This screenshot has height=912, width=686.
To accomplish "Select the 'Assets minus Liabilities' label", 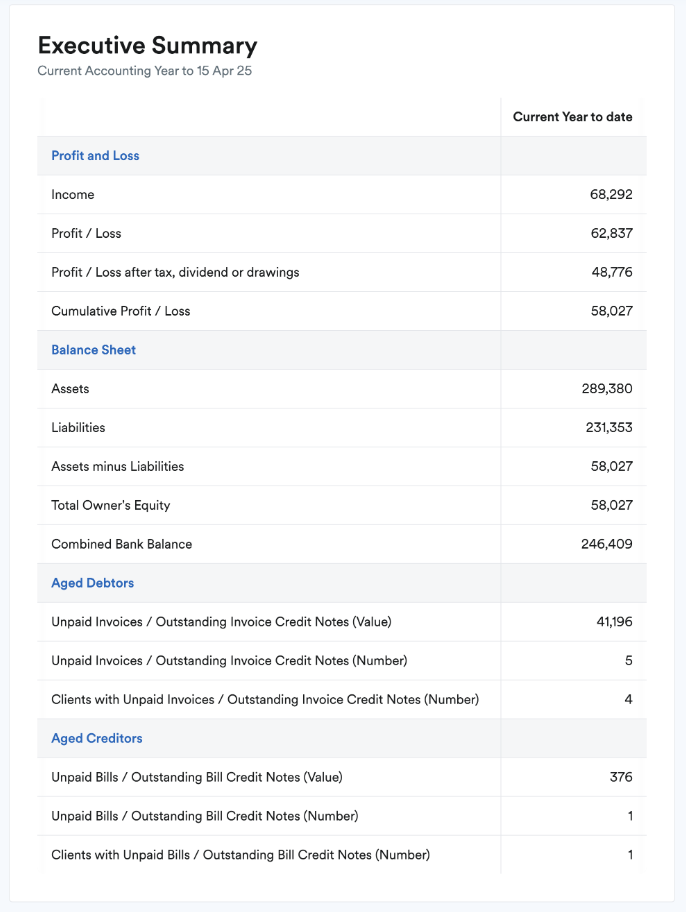I will pyautogui.click(x=118, y=466).
